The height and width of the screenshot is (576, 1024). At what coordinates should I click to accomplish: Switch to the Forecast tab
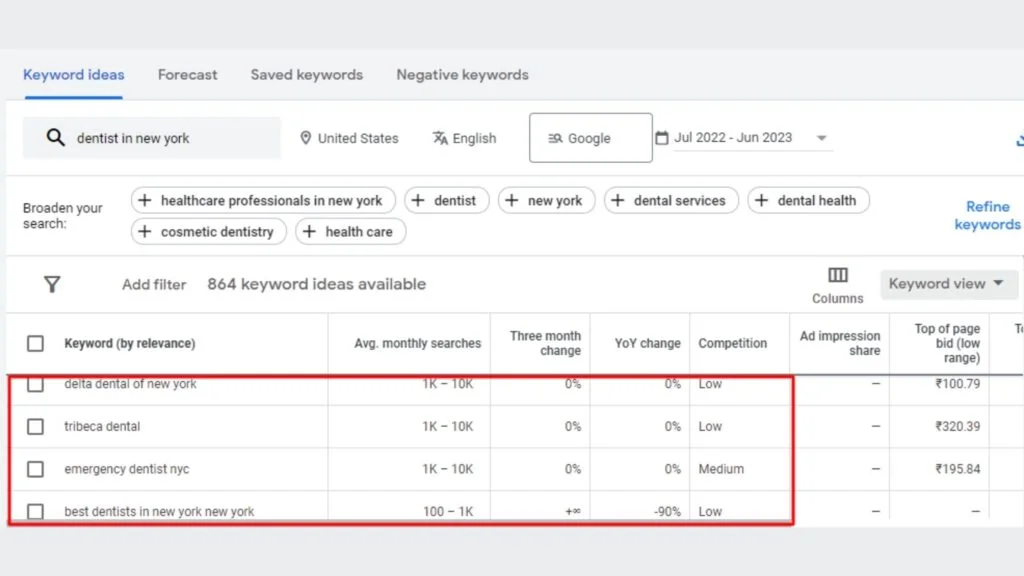coord(187,75)
